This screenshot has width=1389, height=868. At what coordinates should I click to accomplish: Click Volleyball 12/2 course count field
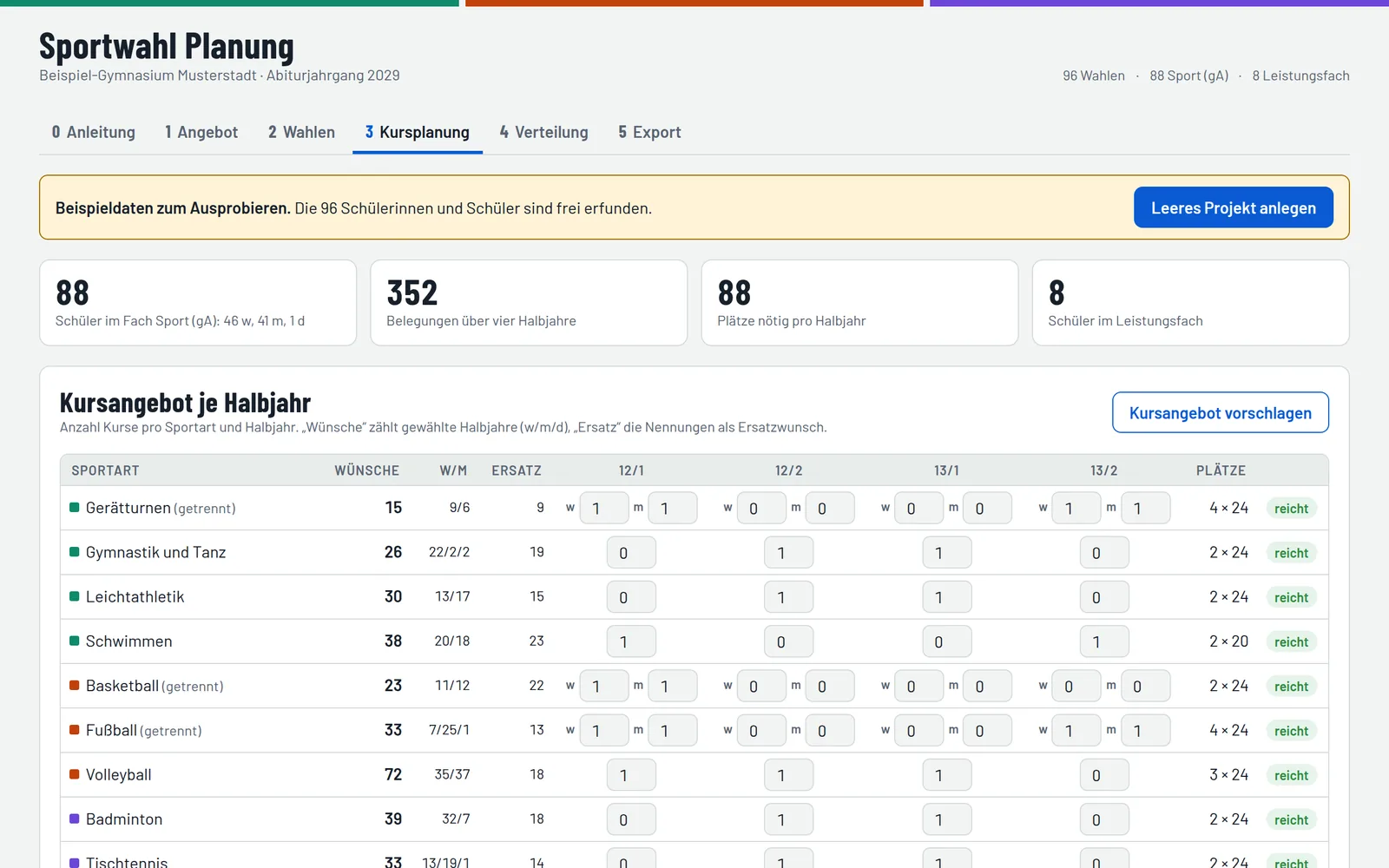coord(789,775)
